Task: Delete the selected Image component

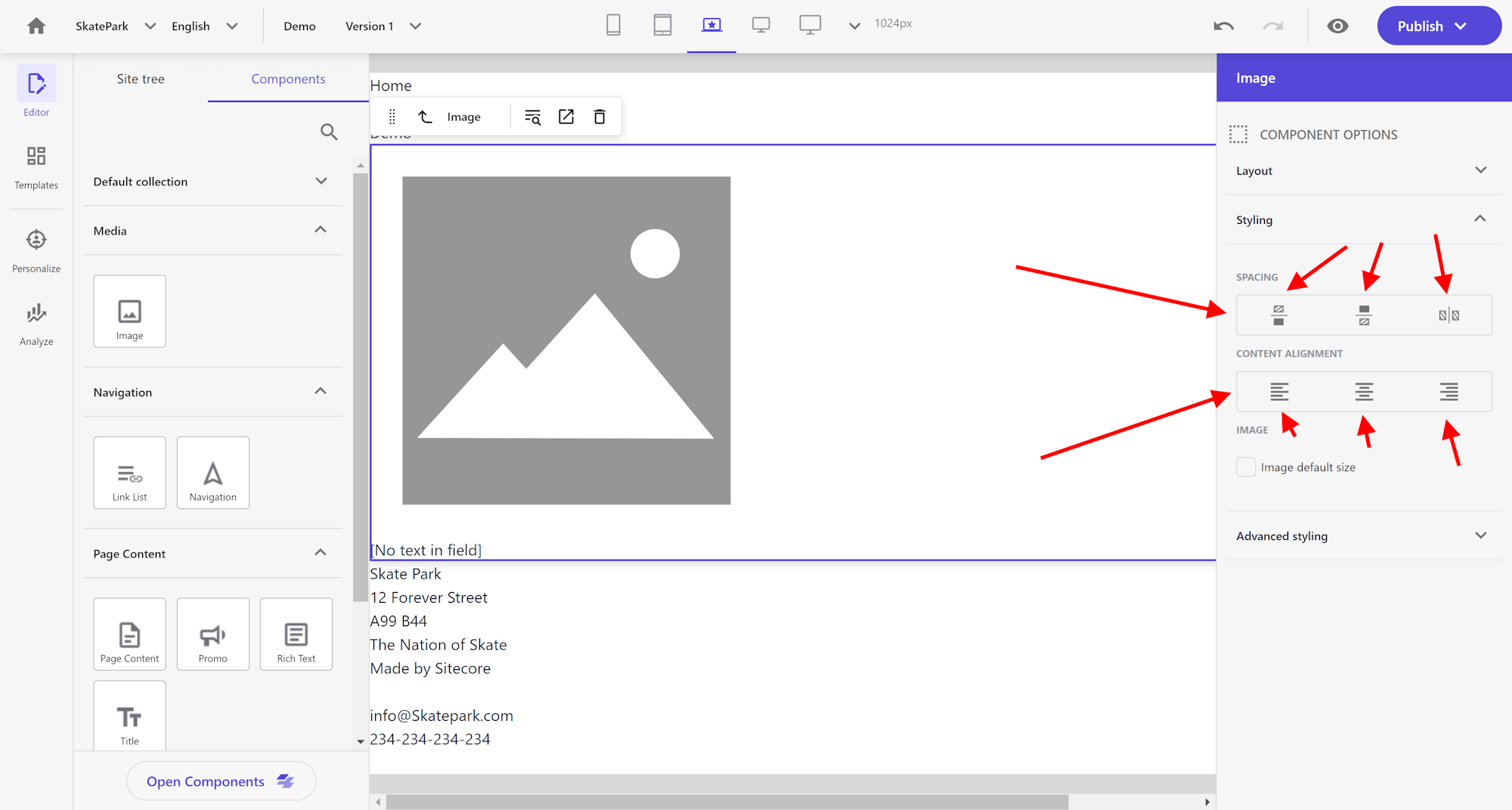Action: 599,116
